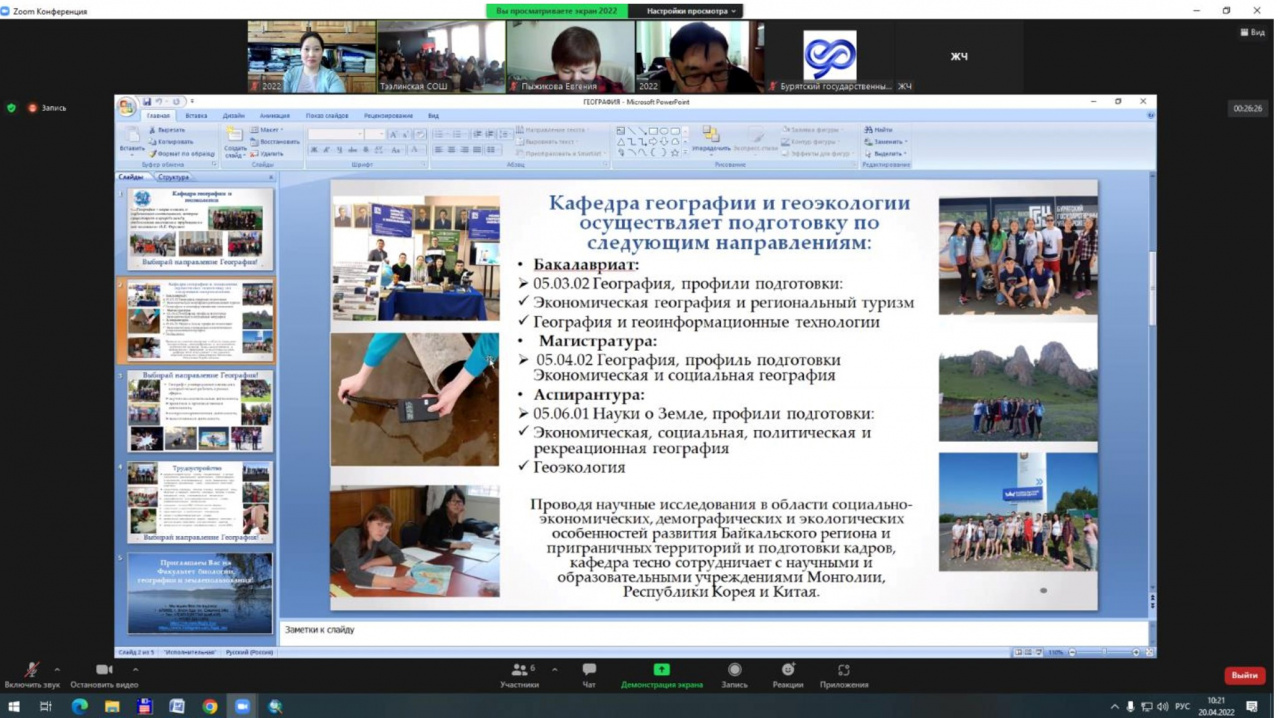The width and height of the screenshot is (1280, 718).
Task: Unmute microphone with Включить звук icon
Action: click(31, 670)
